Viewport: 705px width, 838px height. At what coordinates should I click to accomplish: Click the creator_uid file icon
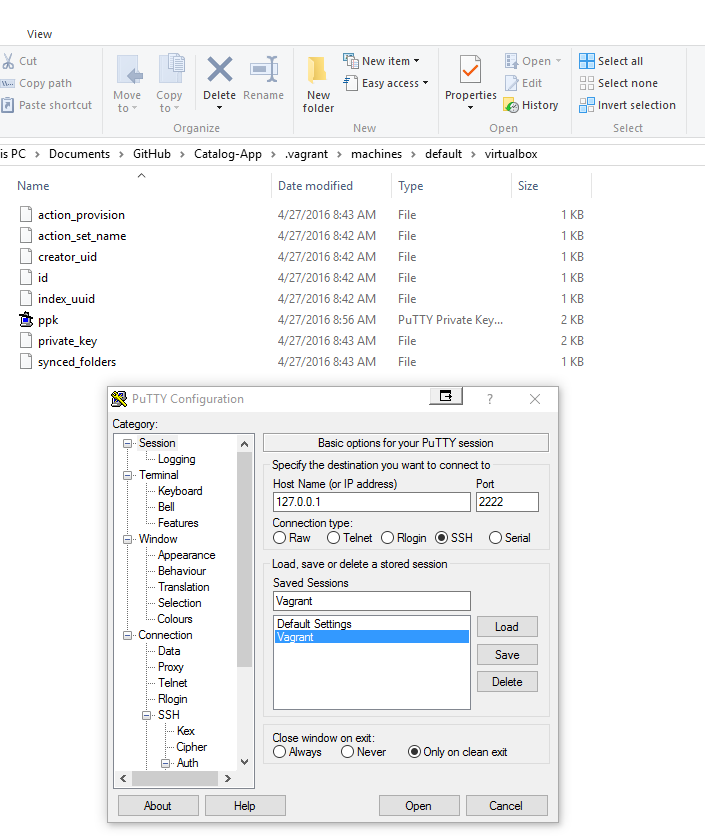26,257
